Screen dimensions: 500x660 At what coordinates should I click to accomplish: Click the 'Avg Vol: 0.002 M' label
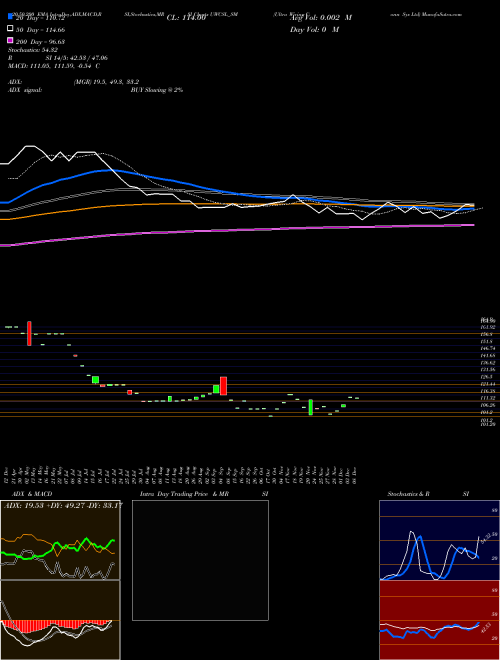pyautogui.click(x=321, y=18)
